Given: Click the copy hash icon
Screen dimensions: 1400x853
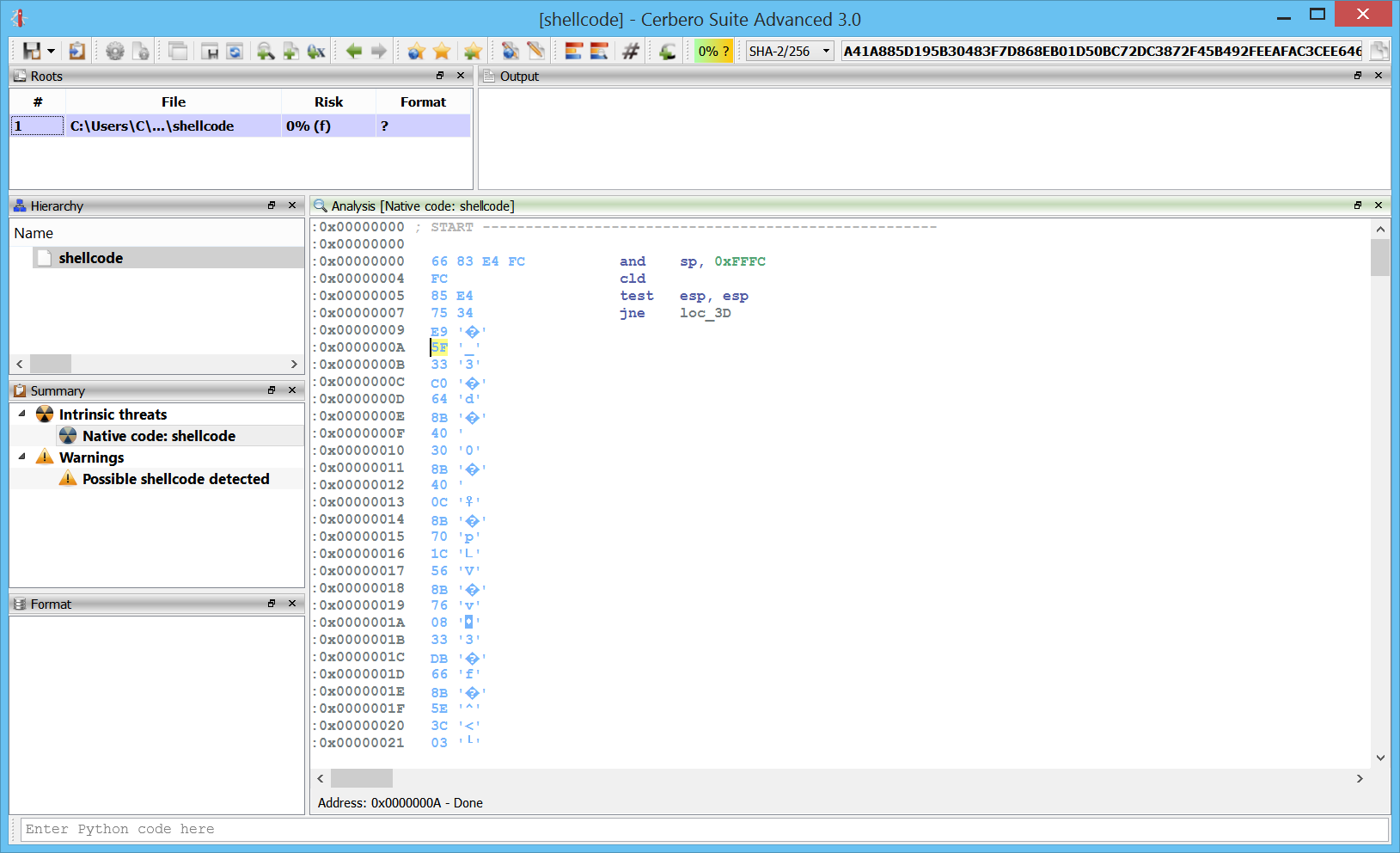Looking at the screenshot, I should coord(1379,51).
